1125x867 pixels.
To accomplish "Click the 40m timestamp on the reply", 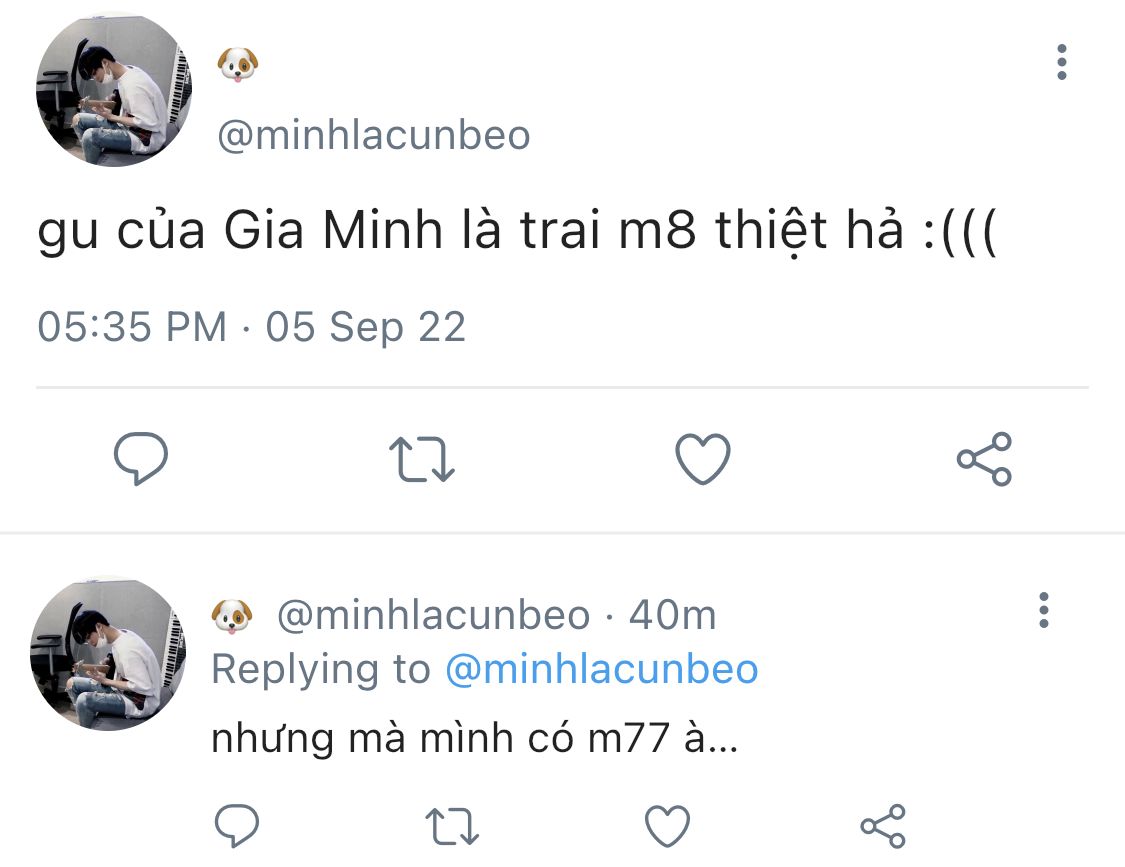I will pyautogui.click(x=672, y=615).
